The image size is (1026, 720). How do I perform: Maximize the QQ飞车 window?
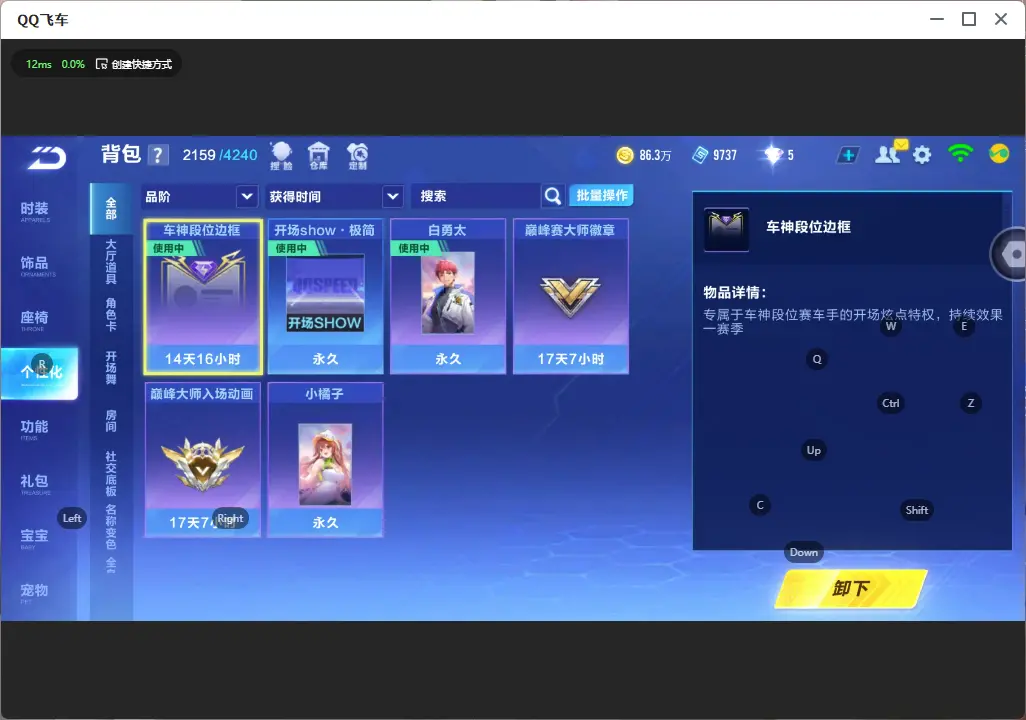click(x=969, y=19)
